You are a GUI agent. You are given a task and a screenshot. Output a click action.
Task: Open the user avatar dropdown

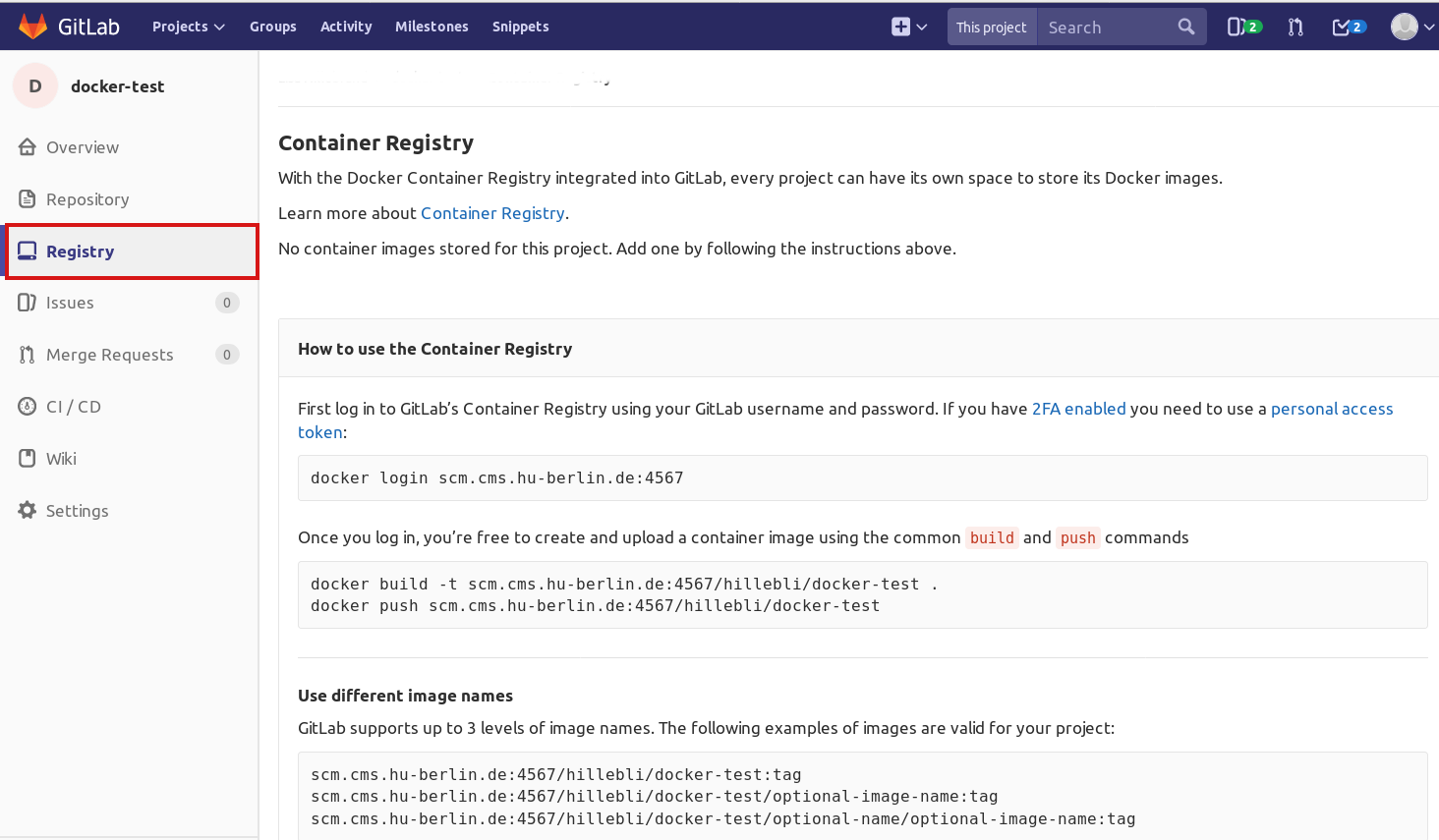click(x=1411, y=27)
